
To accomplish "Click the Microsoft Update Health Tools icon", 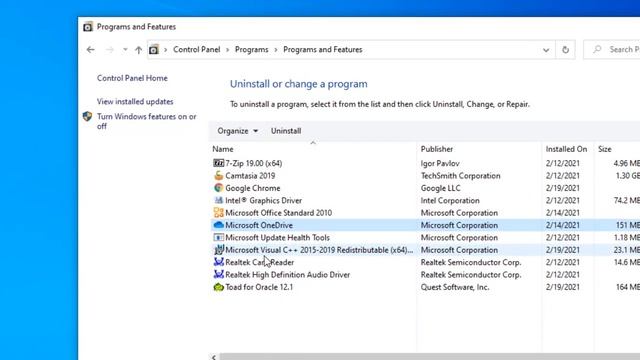I will tap(218, 238).
